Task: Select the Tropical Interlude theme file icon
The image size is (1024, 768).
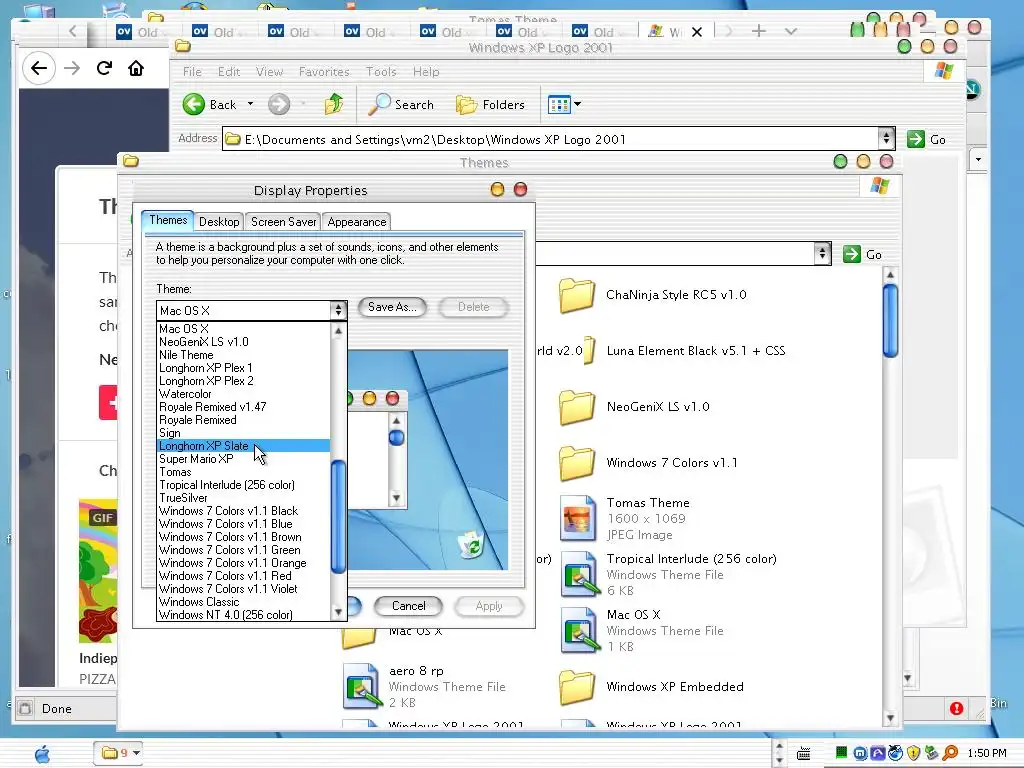Action: [580, 575]
